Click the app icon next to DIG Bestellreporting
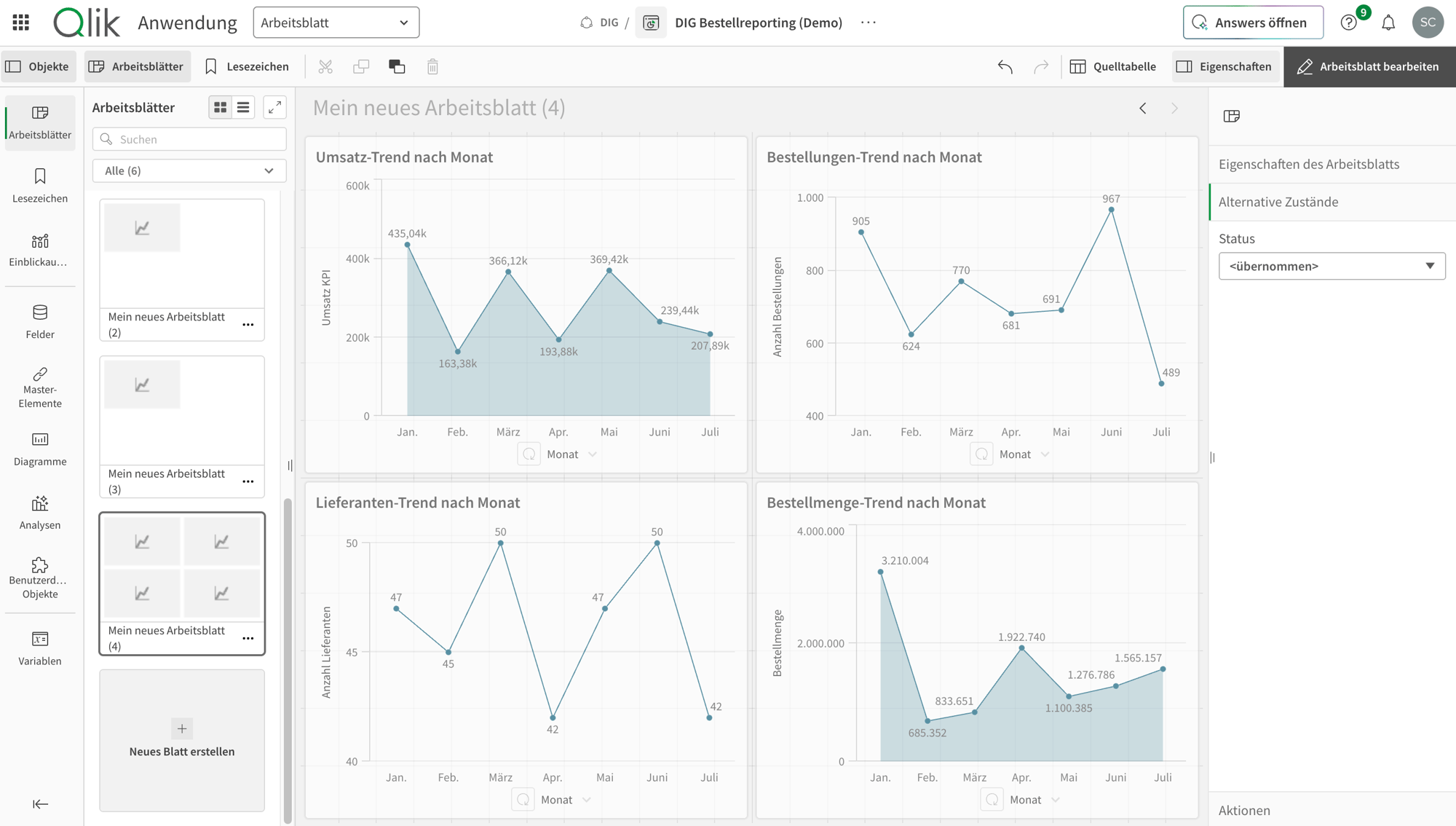 (651, 23)
